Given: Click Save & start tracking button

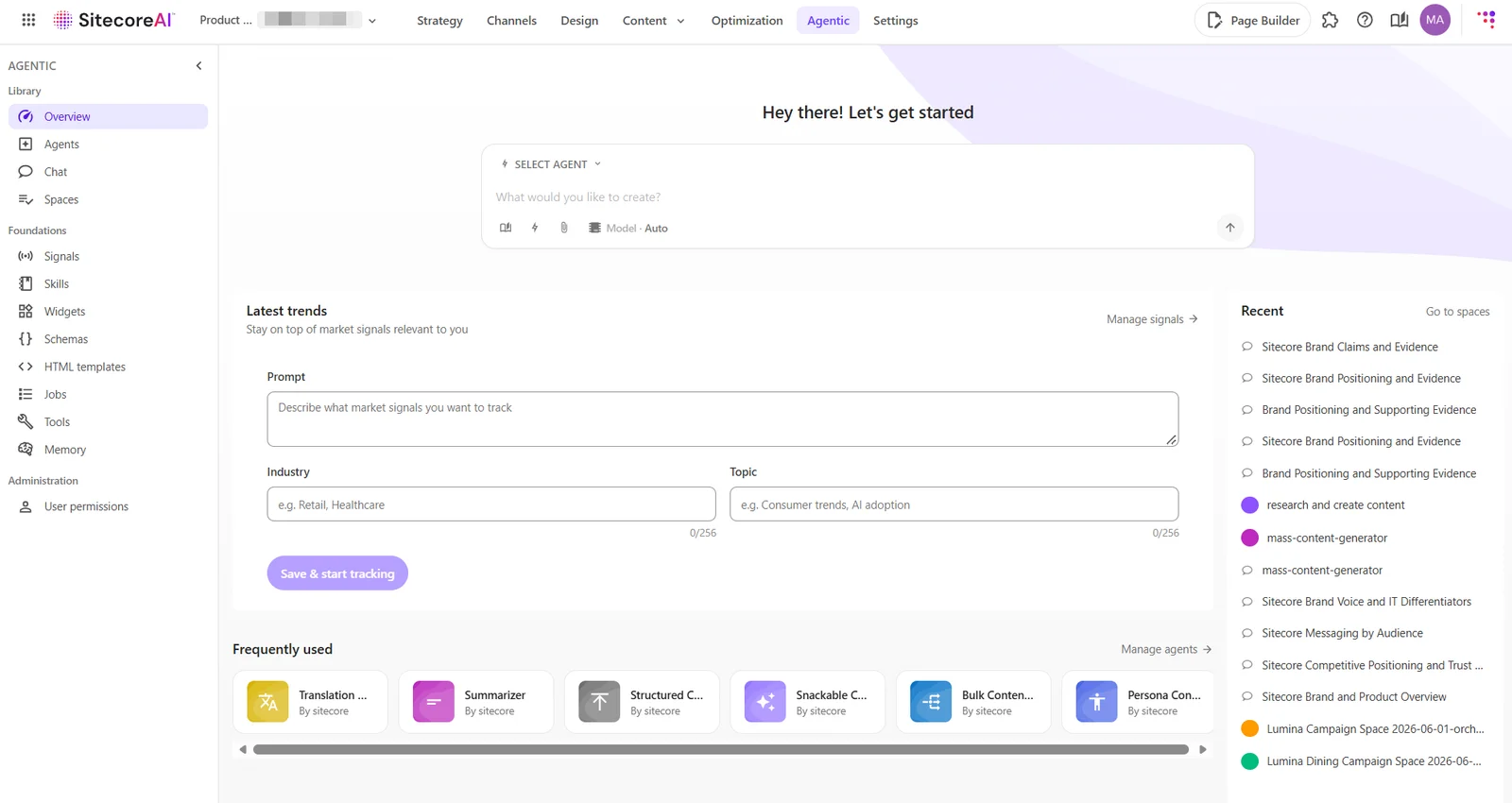Looking at the screenshot, I should tap(337, 573).
